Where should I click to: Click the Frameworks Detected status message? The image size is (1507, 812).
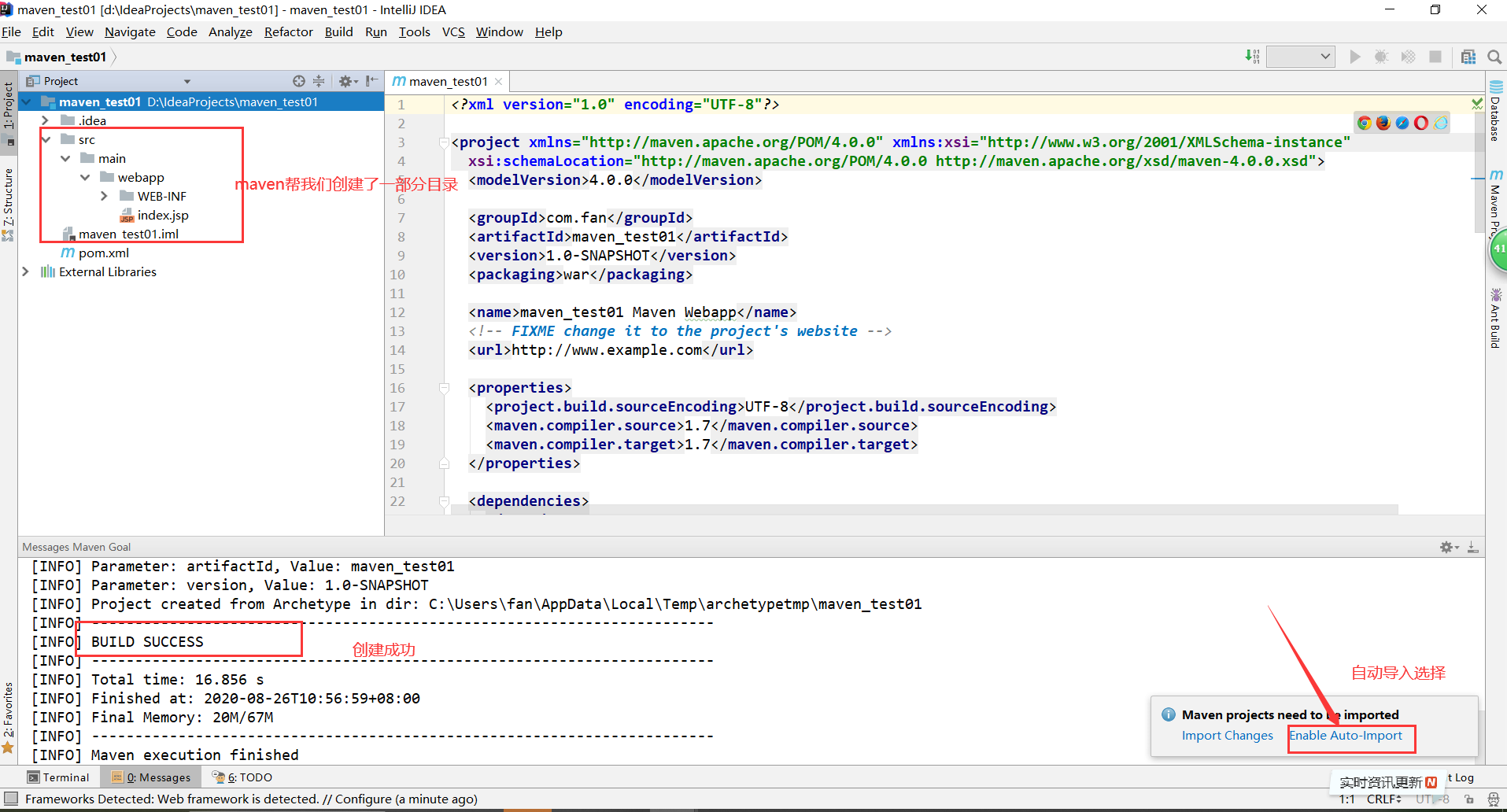251,799
